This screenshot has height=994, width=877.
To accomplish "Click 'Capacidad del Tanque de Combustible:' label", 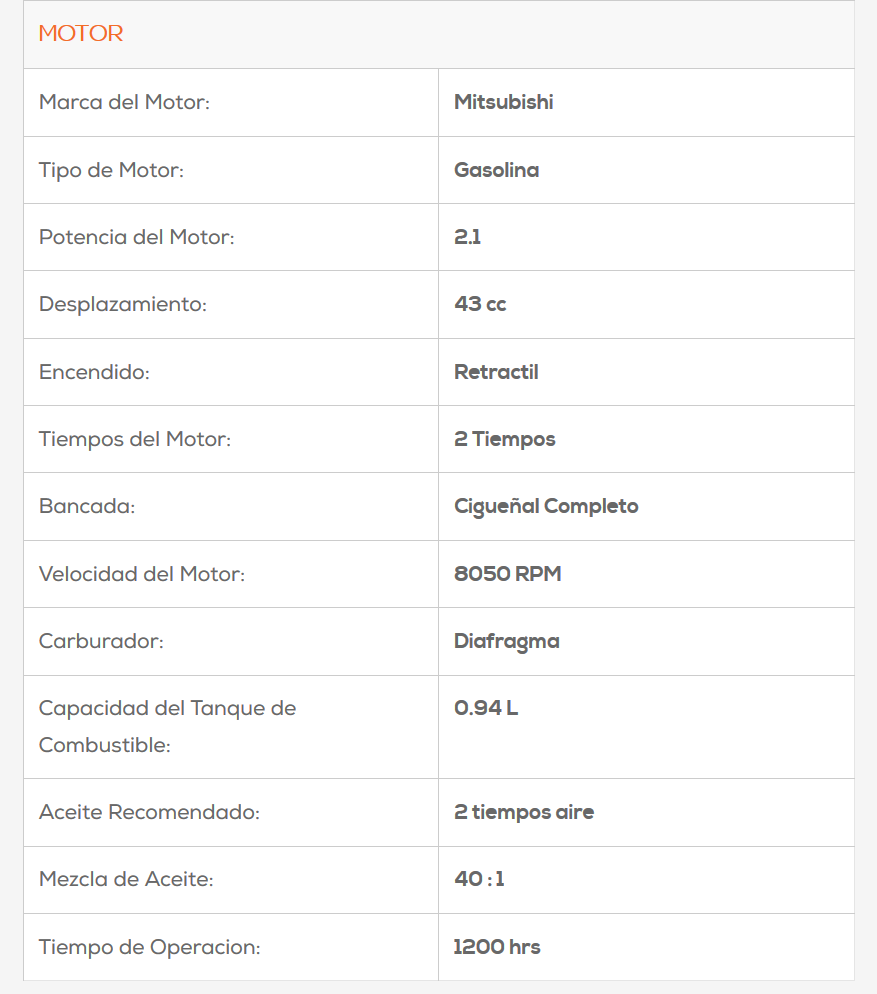I will (167, 727).
